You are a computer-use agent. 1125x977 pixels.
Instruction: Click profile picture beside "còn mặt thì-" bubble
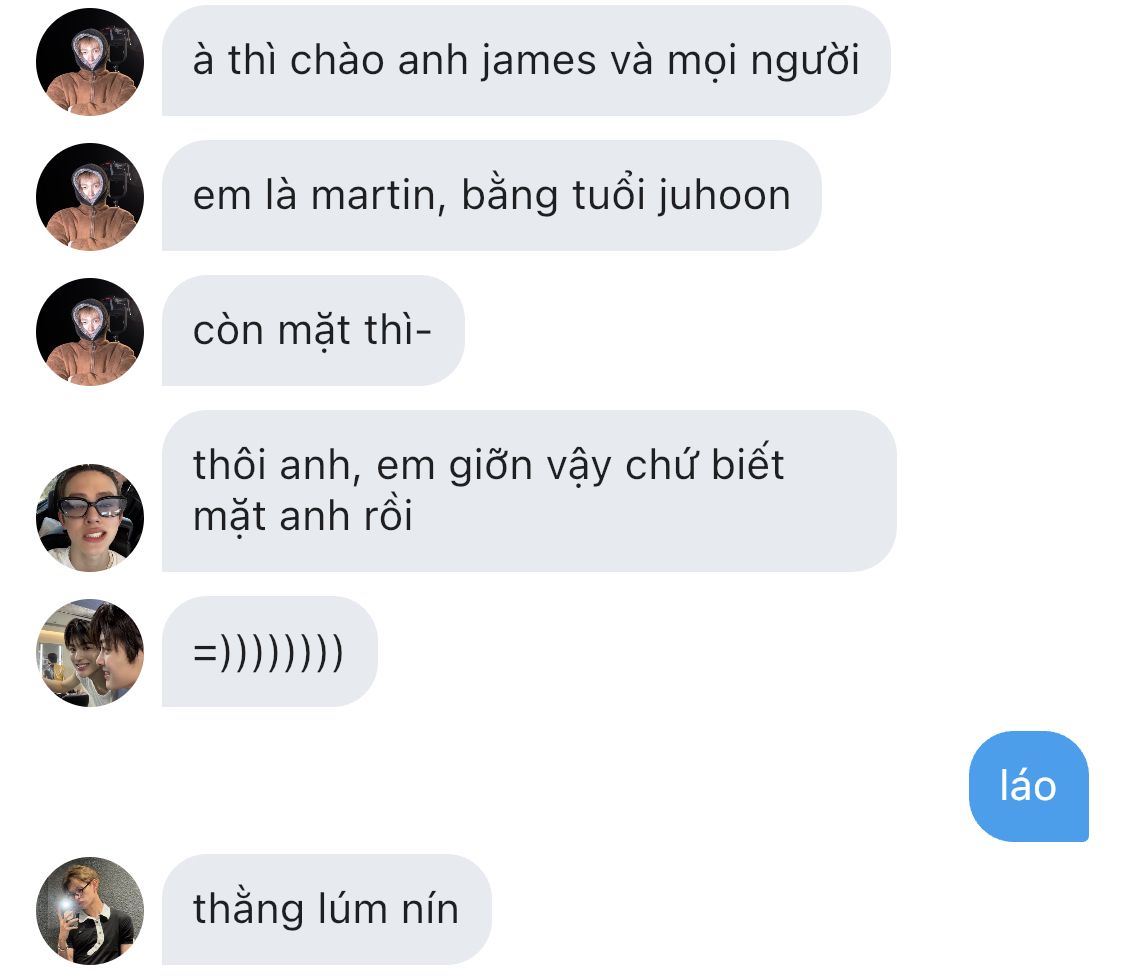click(x=90, y=331)
